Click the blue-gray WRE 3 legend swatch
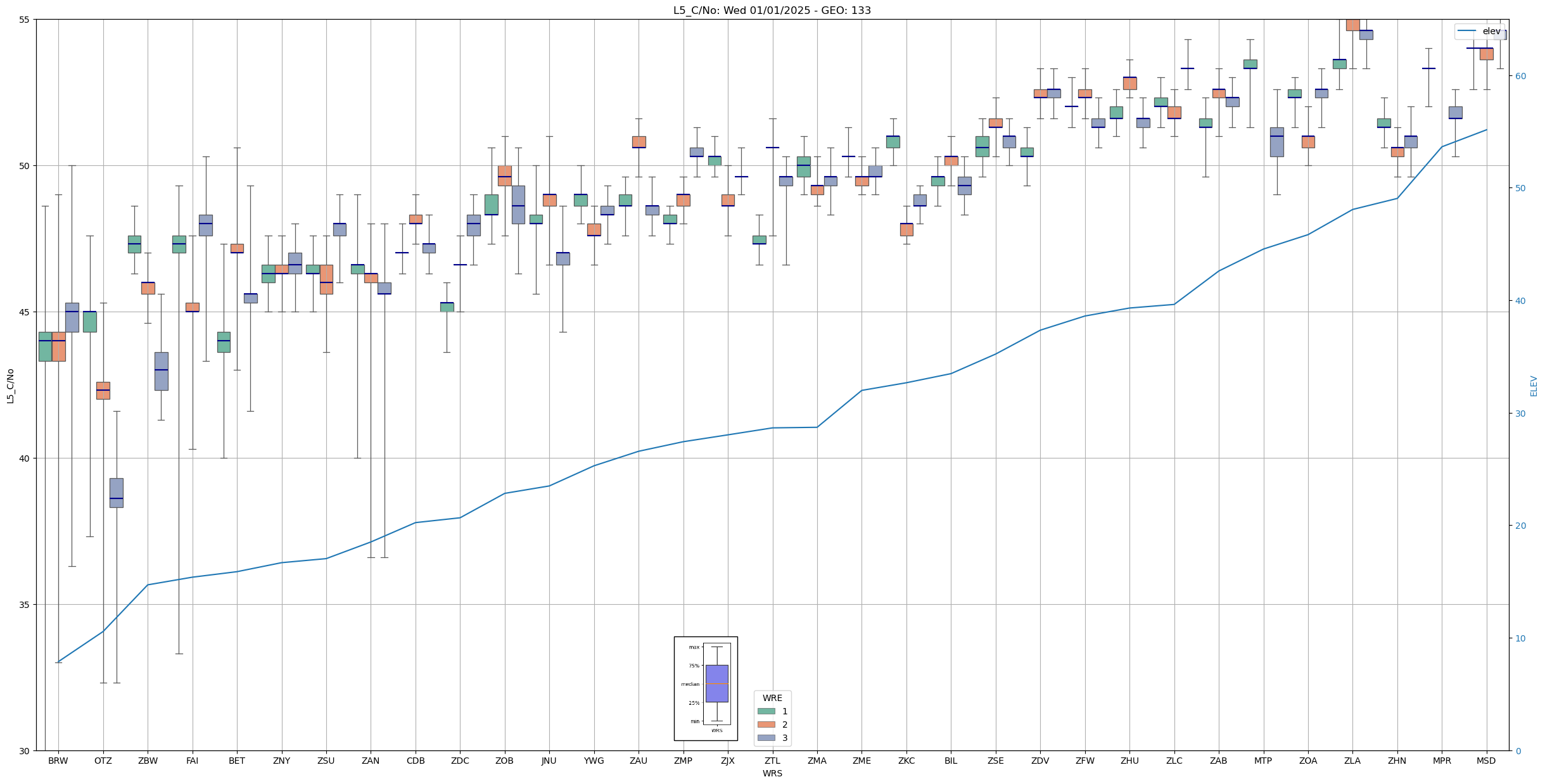Screen dimensions: 1545x784 click(x=766, y=738)
